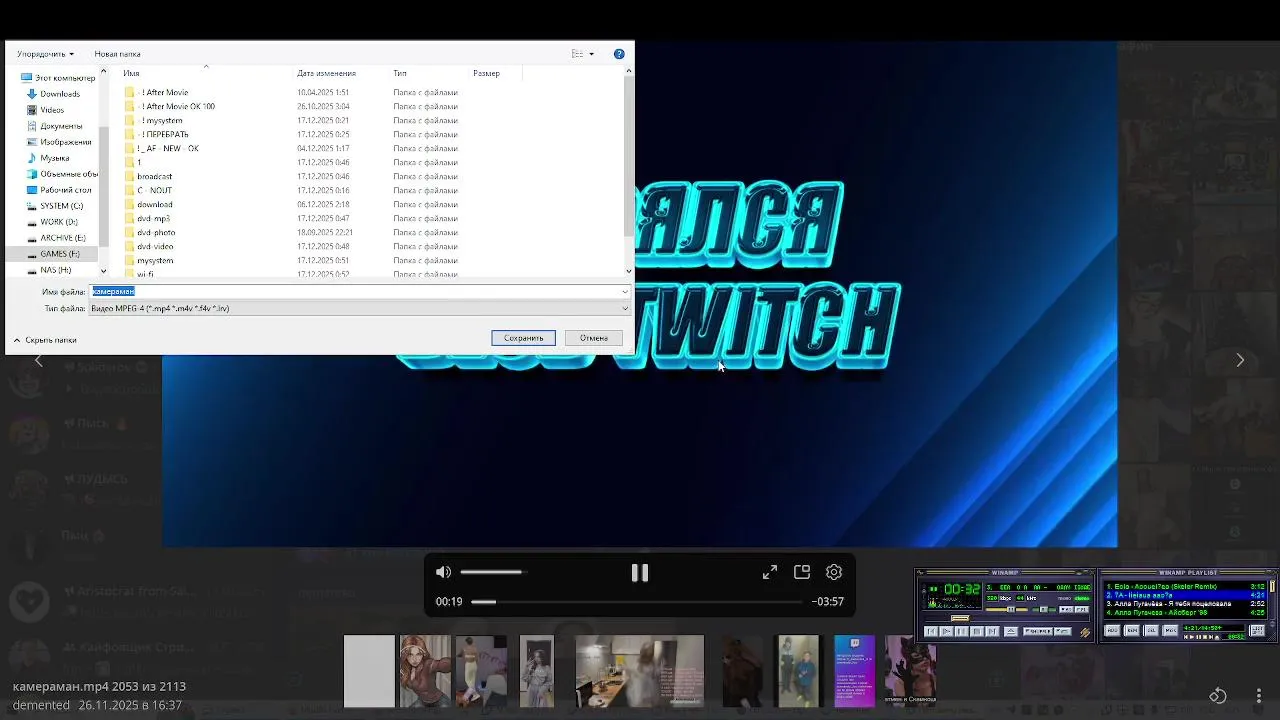Image resolution: width=1280 pixels, height=720 pixels.
Task: Open video player settings gear
Action: 834,572
